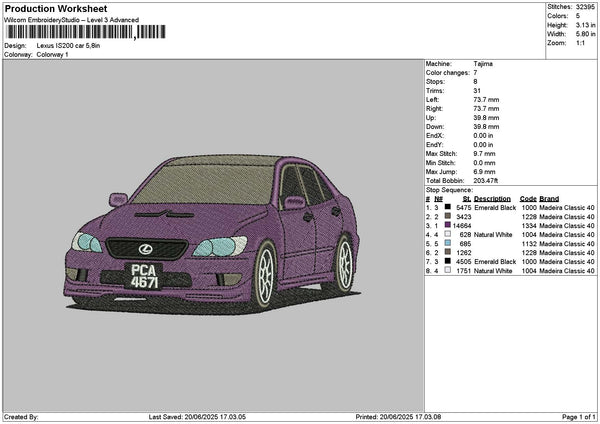Viewport: 600px width, 424px height.
Task: Click stitch count 3423 in stop row 2
Action: 463,217
